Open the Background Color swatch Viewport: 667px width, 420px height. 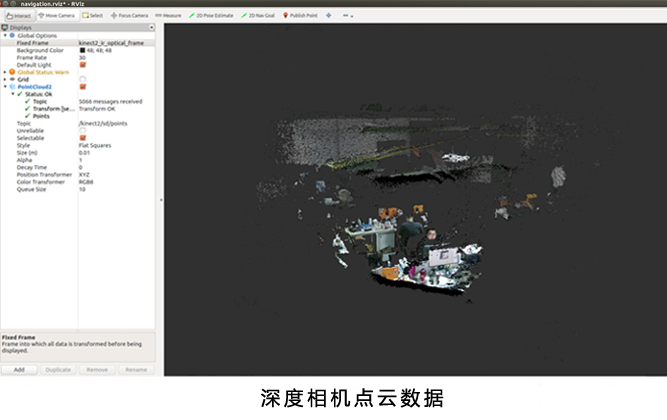coord(83,49)
